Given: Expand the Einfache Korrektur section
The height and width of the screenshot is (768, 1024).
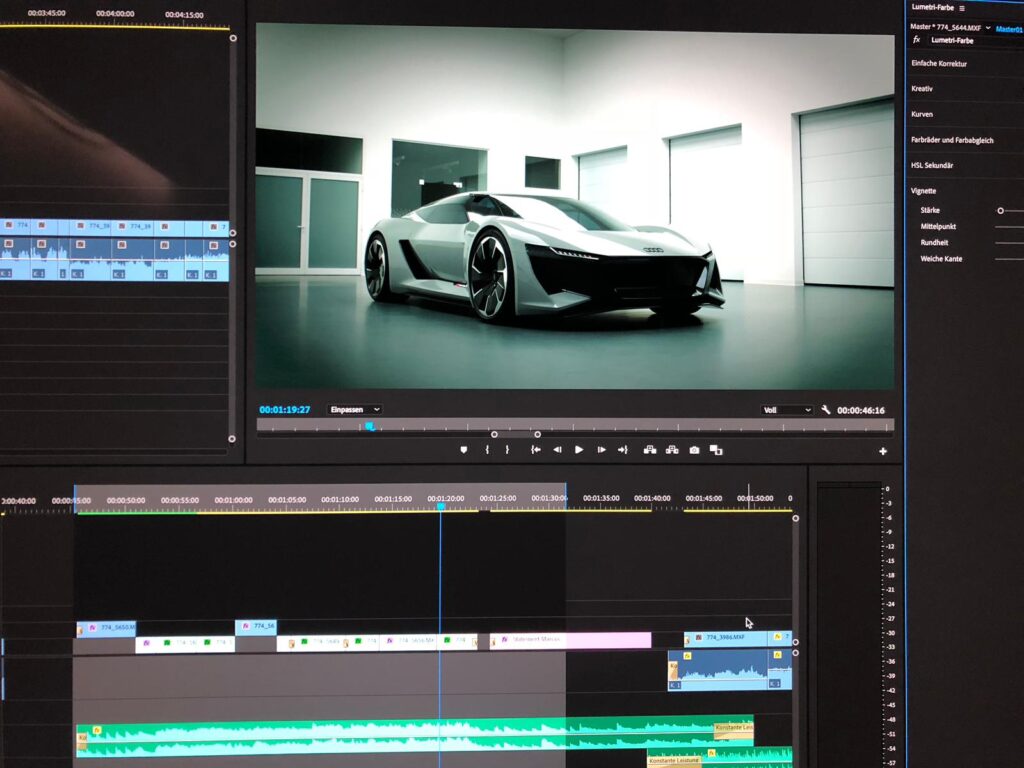Looking at the screenshot, I should tap(938, 63).
